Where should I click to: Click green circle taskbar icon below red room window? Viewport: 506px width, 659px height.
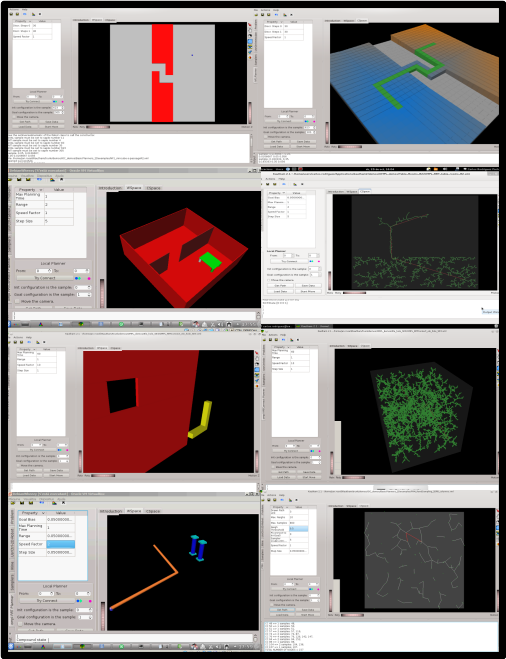(x=121, y=324)
